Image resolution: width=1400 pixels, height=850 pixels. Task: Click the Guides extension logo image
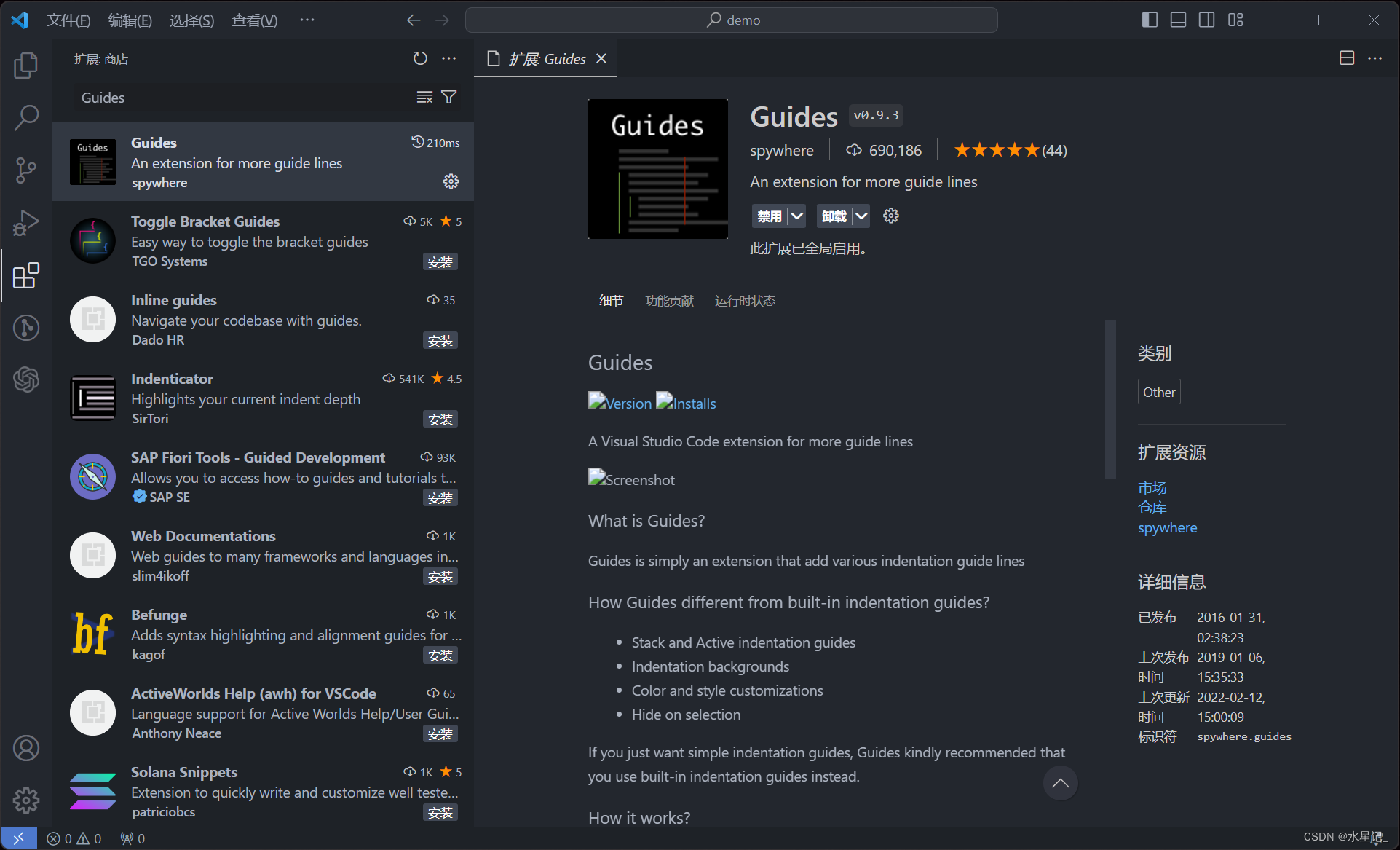(658, 169)
